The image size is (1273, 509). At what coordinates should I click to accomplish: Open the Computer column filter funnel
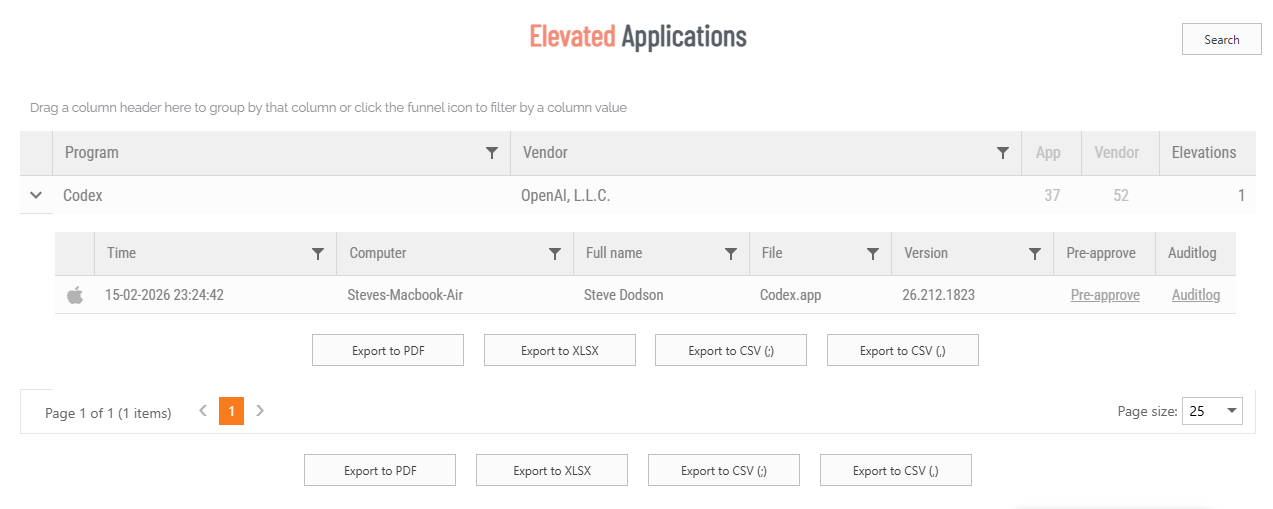555,254
